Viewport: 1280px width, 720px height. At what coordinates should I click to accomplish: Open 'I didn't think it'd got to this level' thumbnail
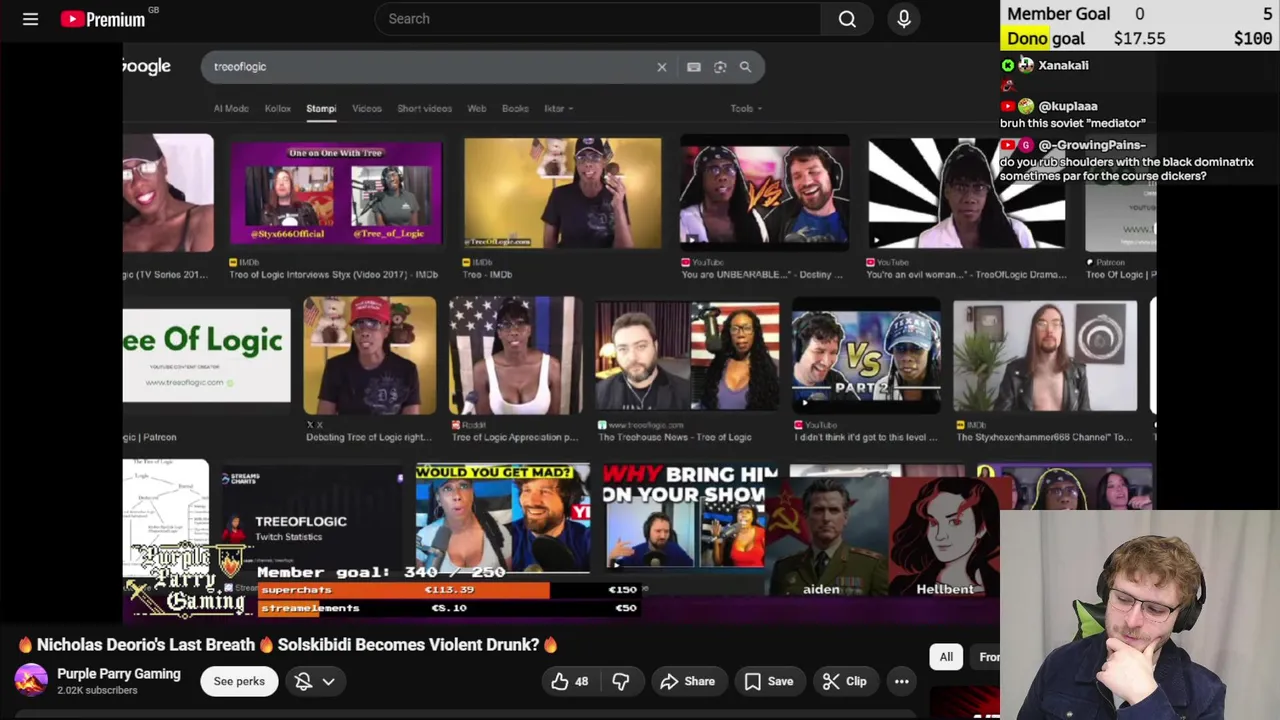click(x=866, y=355)
